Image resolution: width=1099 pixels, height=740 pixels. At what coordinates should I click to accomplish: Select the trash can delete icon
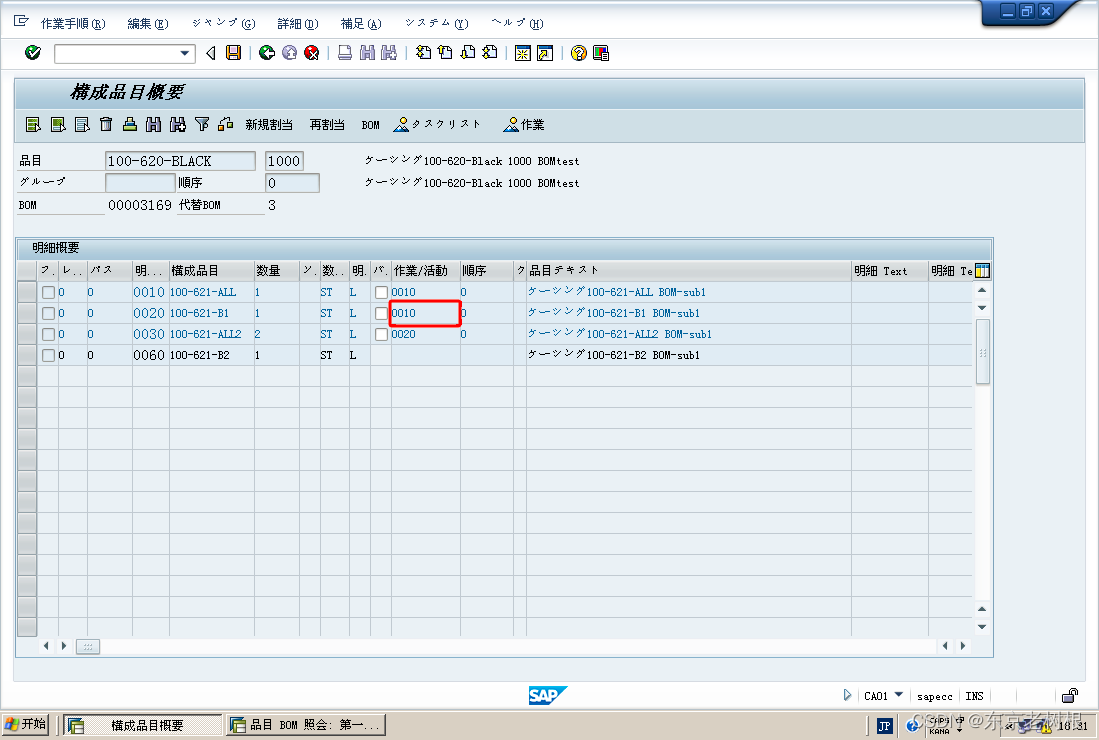coord(106,124)
